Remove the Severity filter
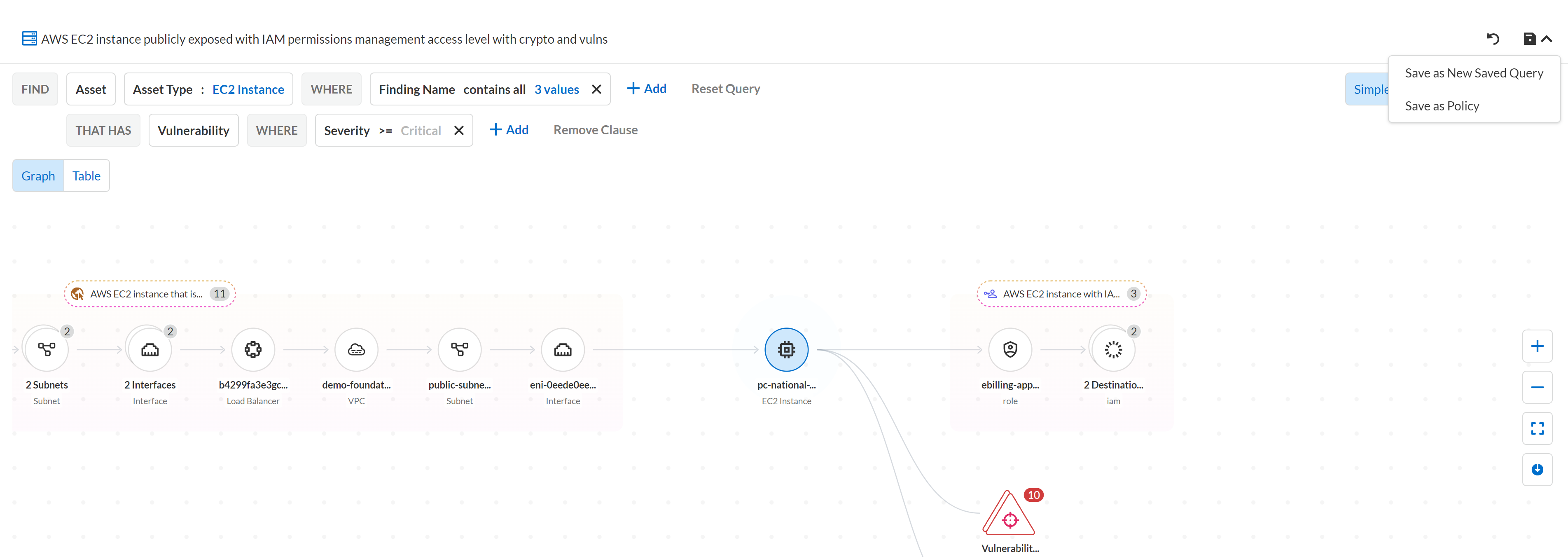 click(459, 130)
